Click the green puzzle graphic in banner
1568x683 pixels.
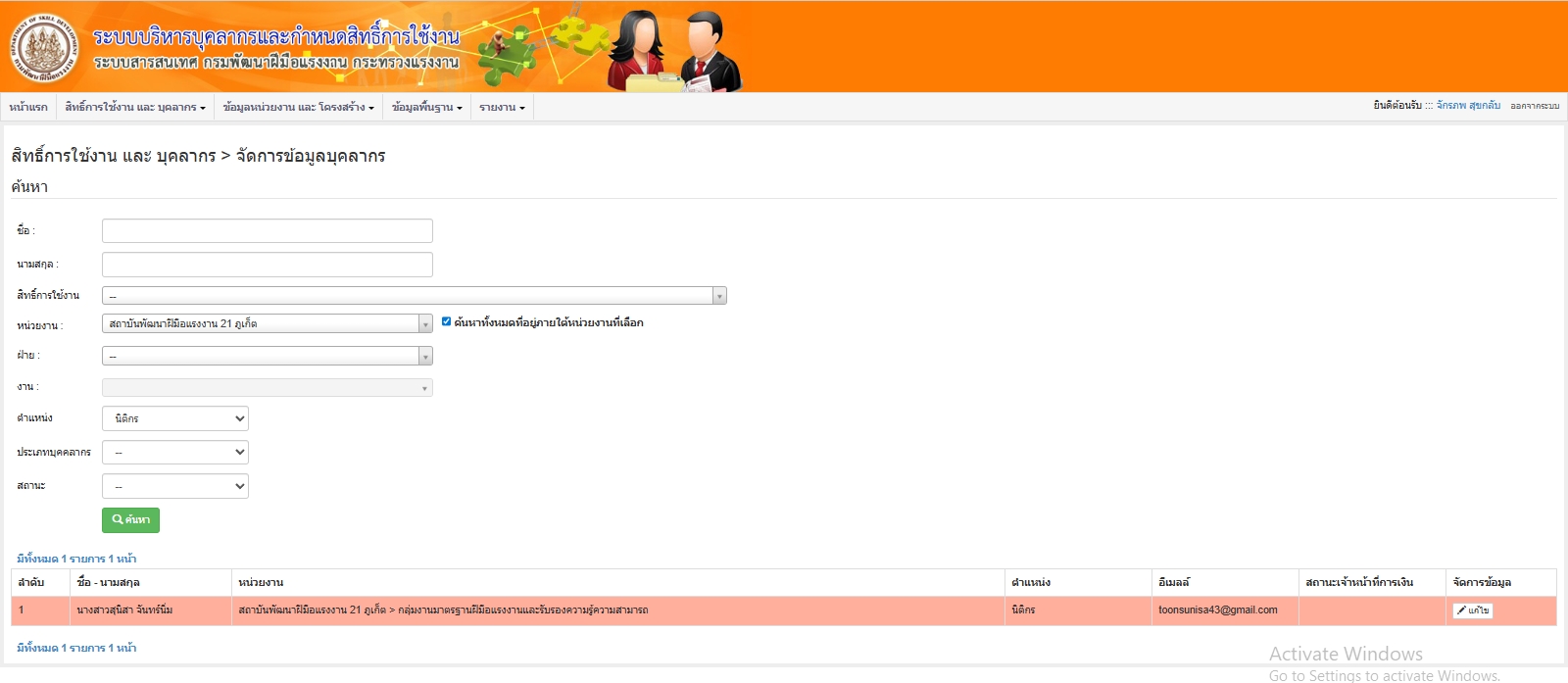508,54
